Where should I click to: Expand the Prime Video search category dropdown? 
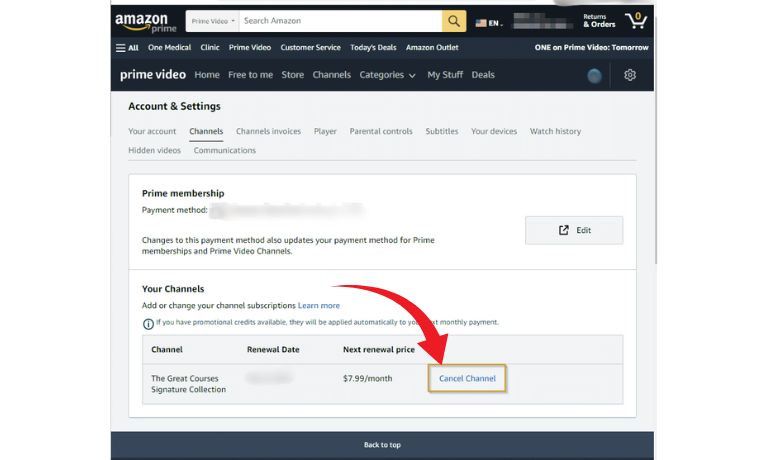(212, 21)
